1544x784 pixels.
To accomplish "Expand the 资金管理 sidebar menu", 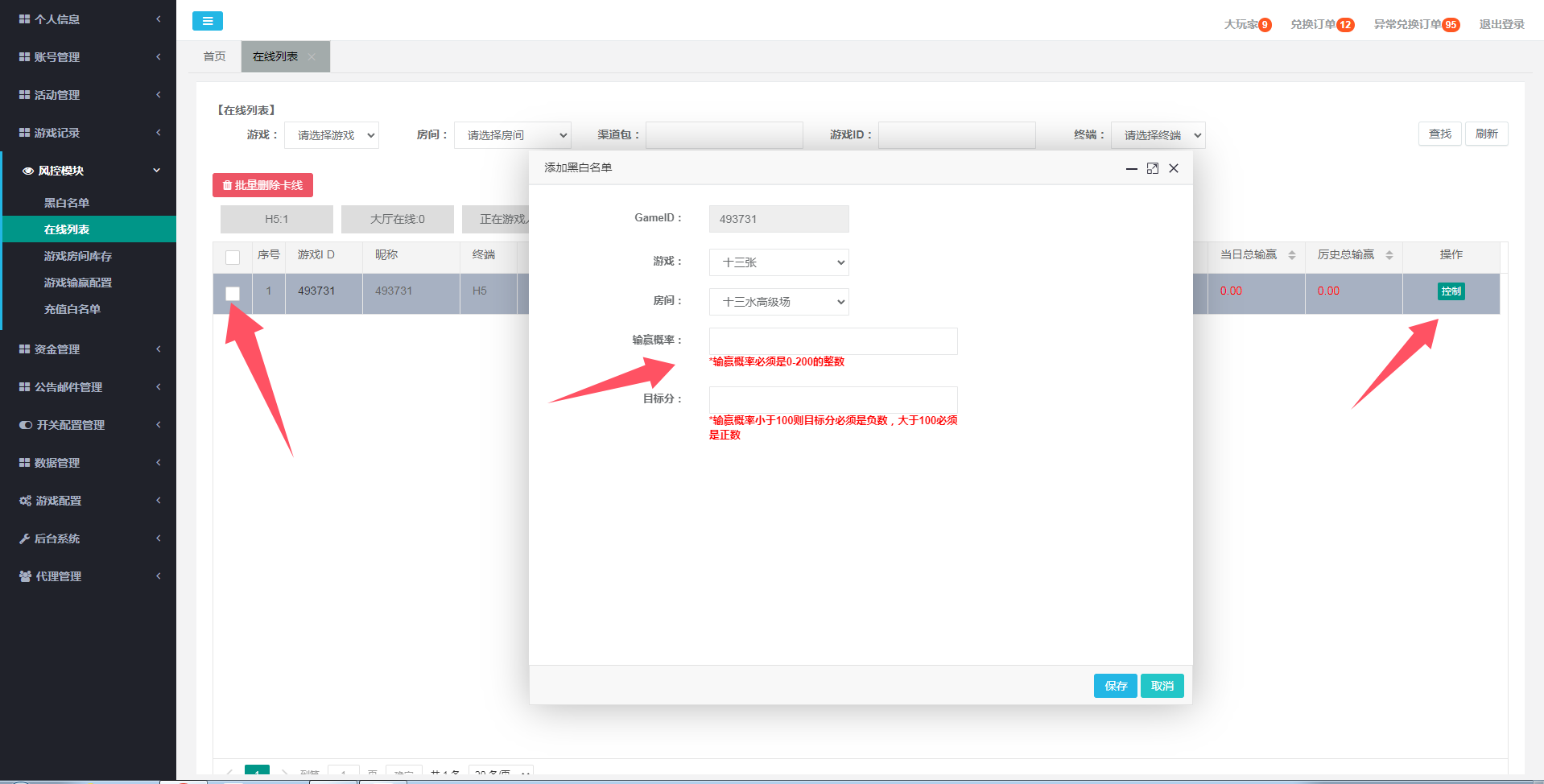I will pos(88,349).
